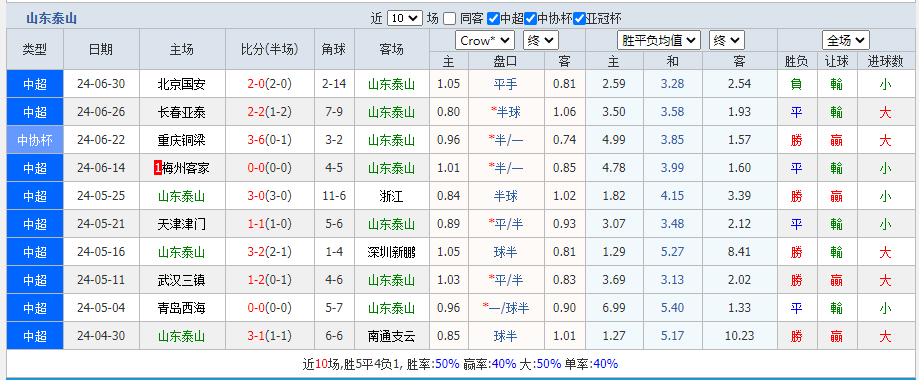Click the 勝 result in 重庆铜梁 row
Image resolution: width=919 pixels, height=380 pixels.
797,140
